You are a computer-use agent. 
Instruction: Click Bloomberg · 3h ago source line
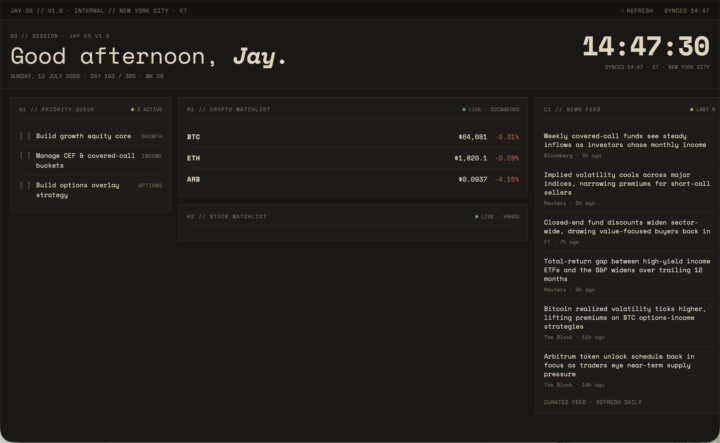[572, 156]
